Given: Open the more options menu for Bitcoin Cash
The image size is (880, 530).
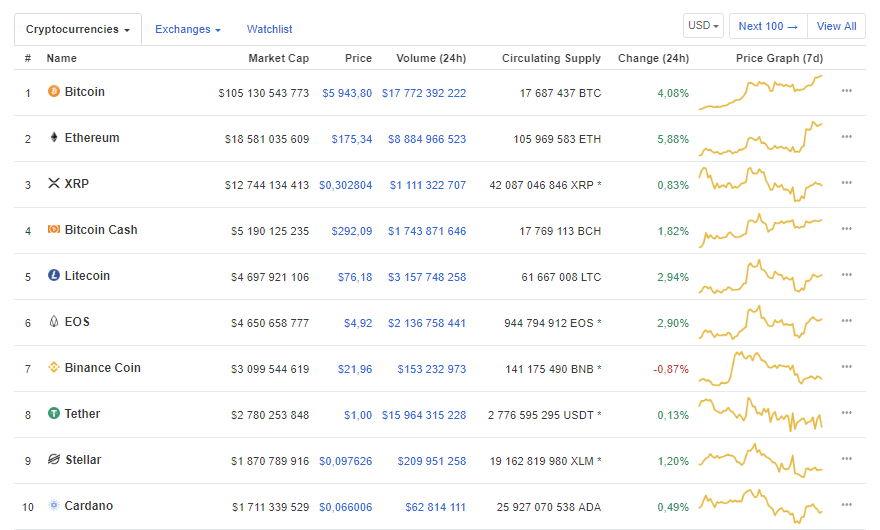Looking at the screenshot, I should 847,229.
